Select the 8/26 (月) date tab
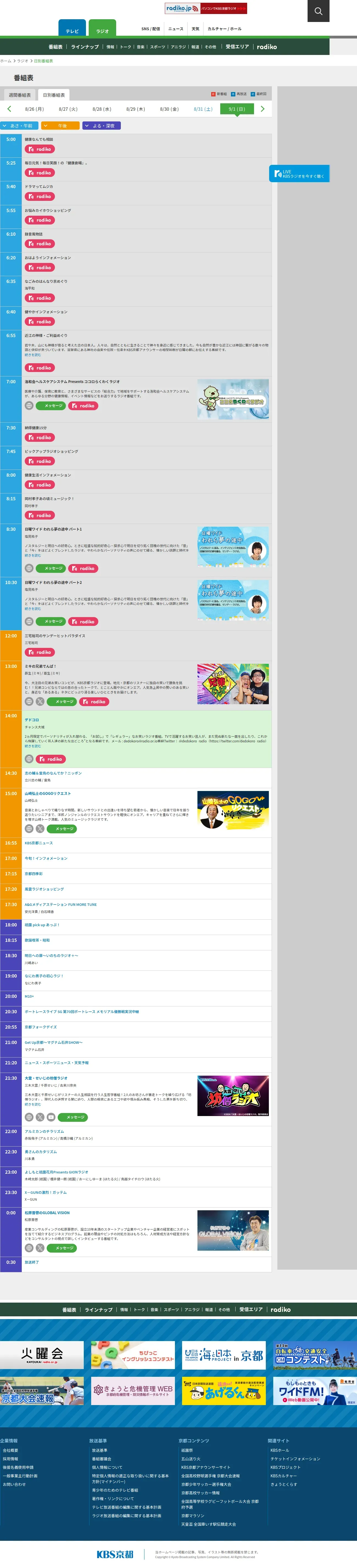 (x=34, y=110)
